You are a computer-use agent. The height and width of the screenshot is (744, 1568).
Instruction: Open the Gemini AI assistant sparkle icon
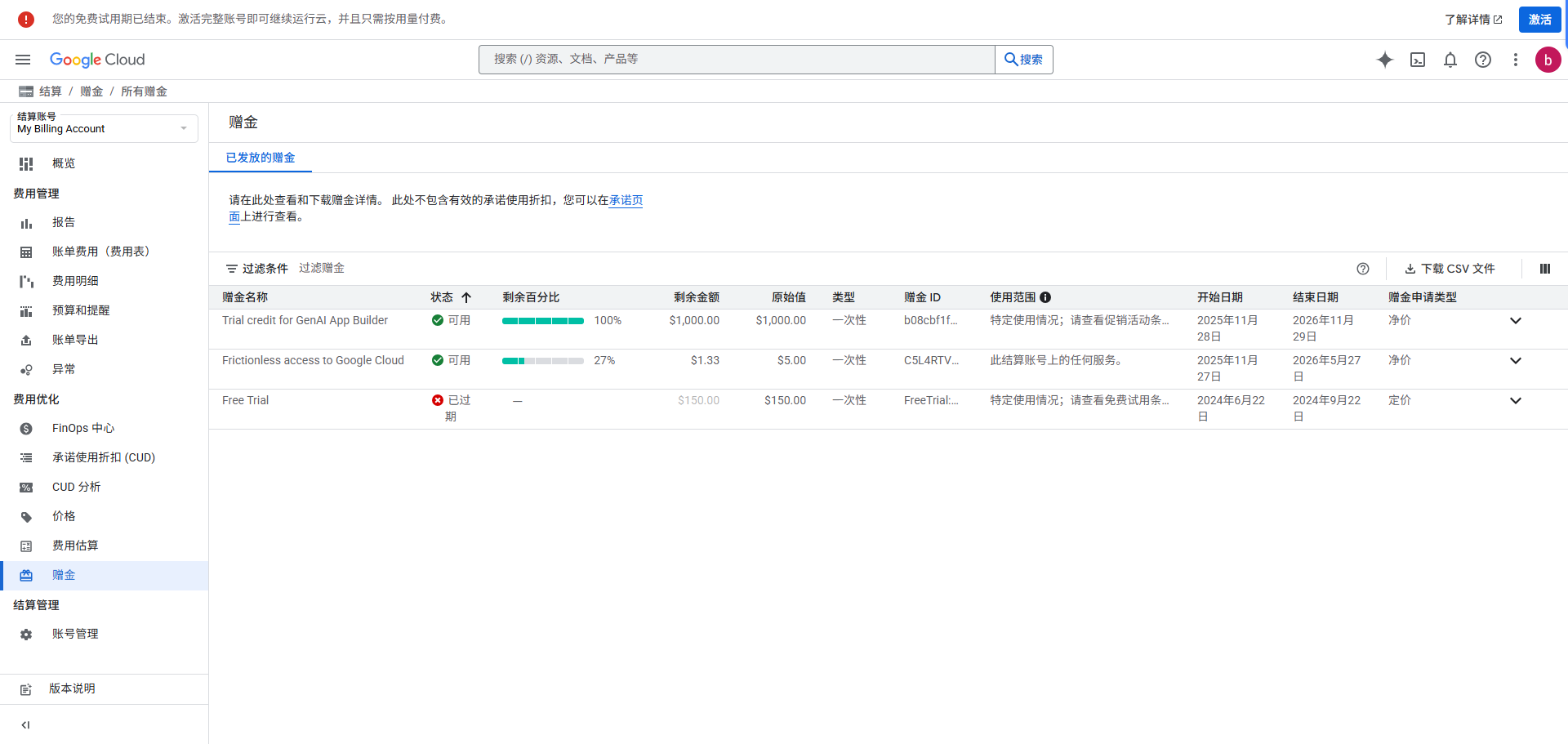(x=1385, y=60)
